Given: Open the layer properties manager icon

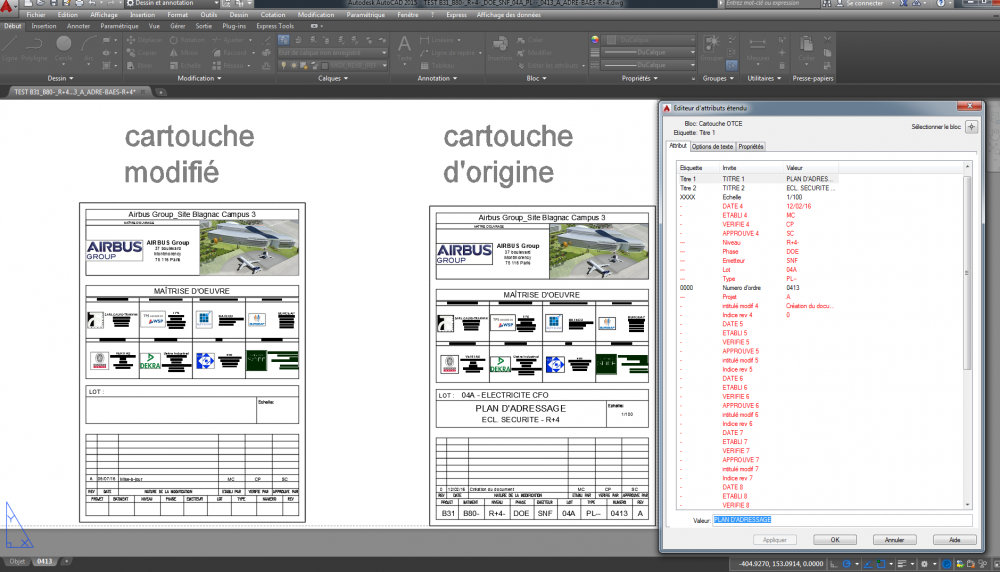Looking at the screenshot, I should 284,40.
